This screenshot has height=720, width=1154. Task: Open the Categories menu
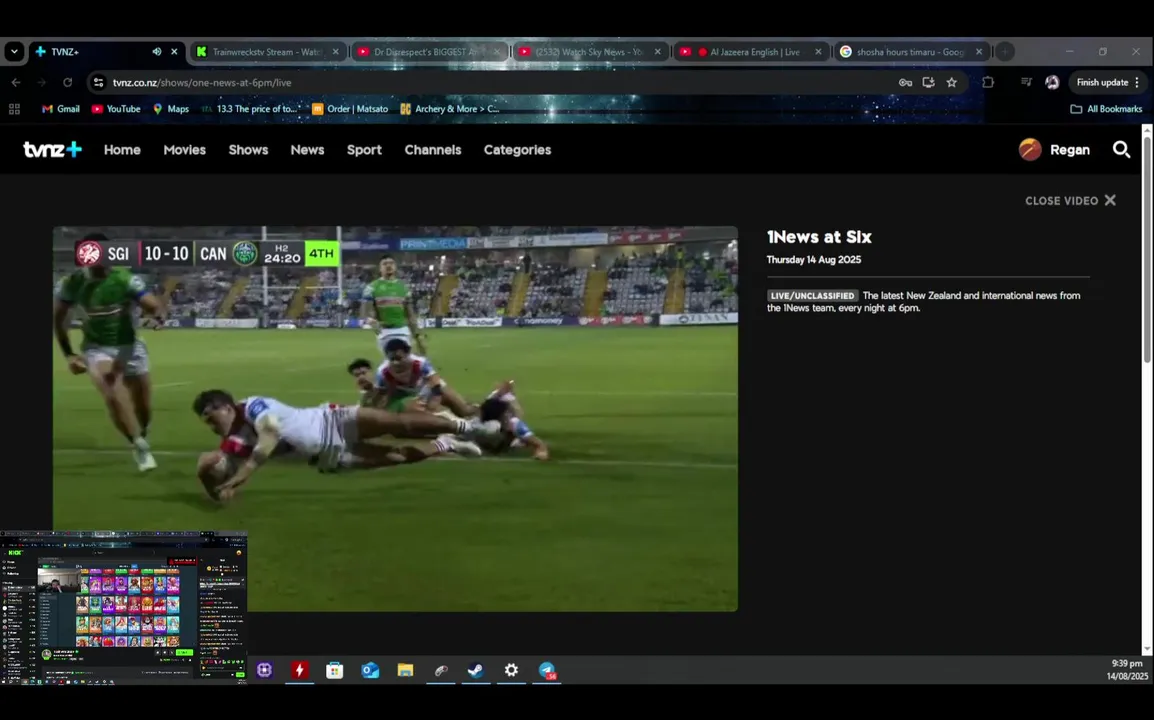click(517, 149)
